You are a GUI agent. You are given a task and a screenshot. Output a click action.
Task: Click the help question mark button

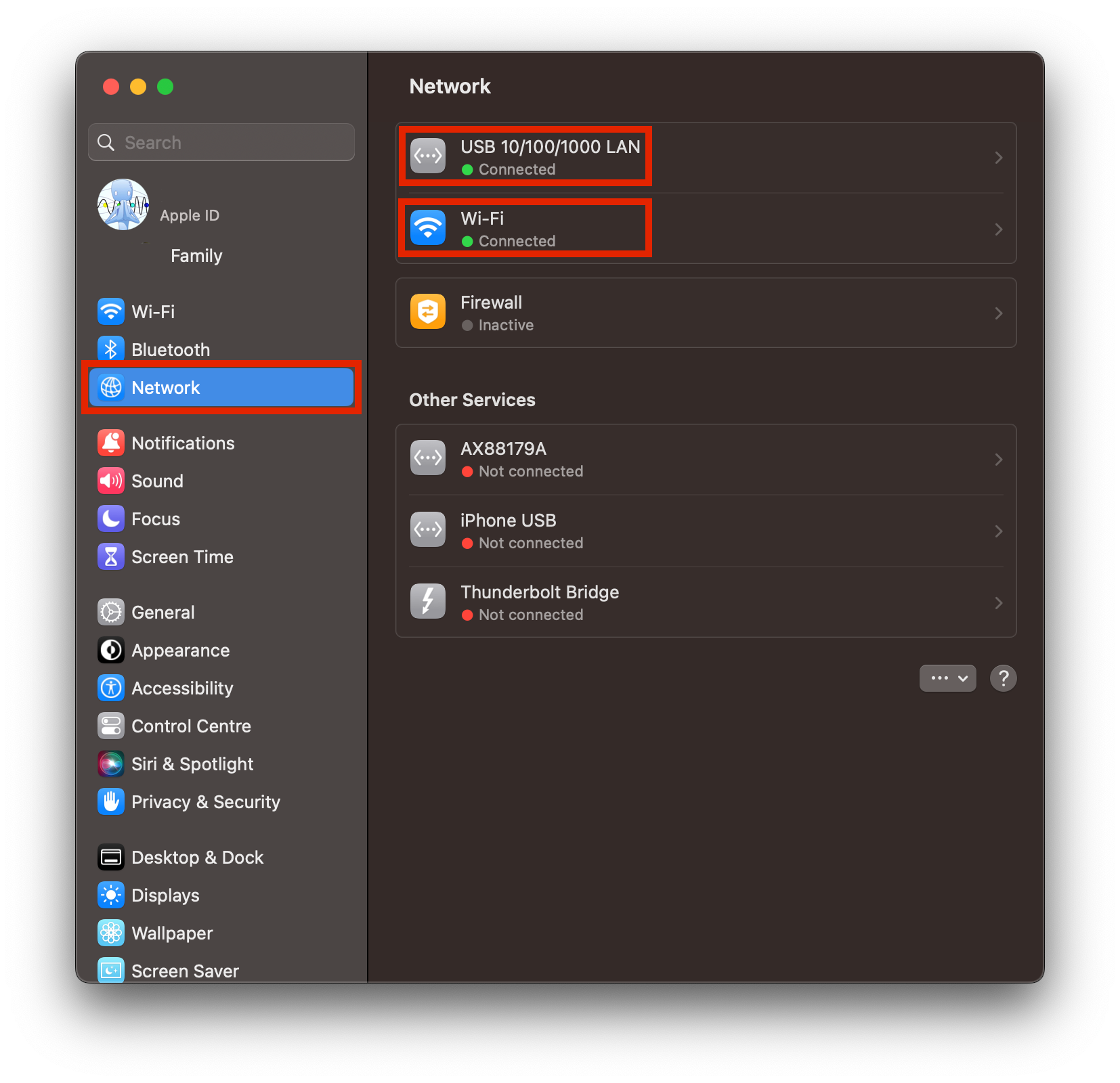click(x=1003, y=678)
